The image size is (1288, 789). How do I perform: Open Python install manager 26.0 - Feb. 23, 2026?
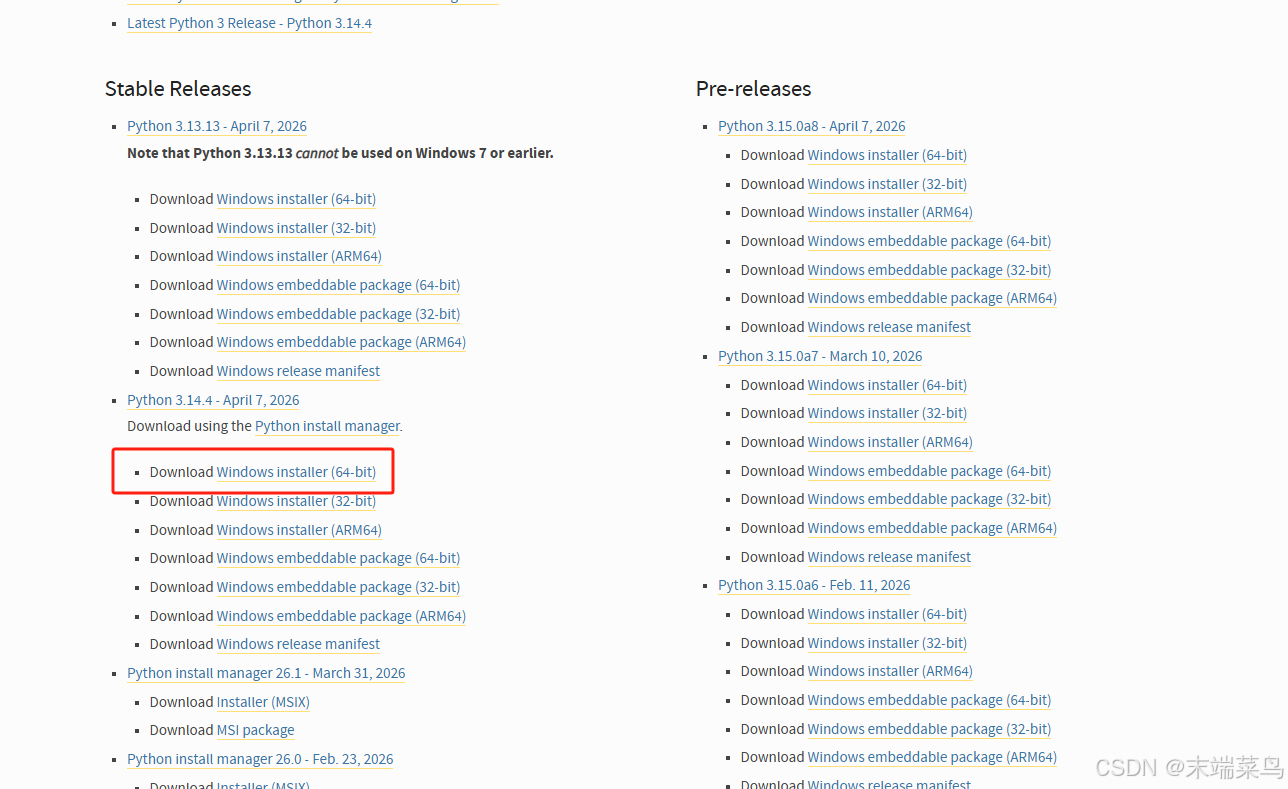[x=260, y=759]
